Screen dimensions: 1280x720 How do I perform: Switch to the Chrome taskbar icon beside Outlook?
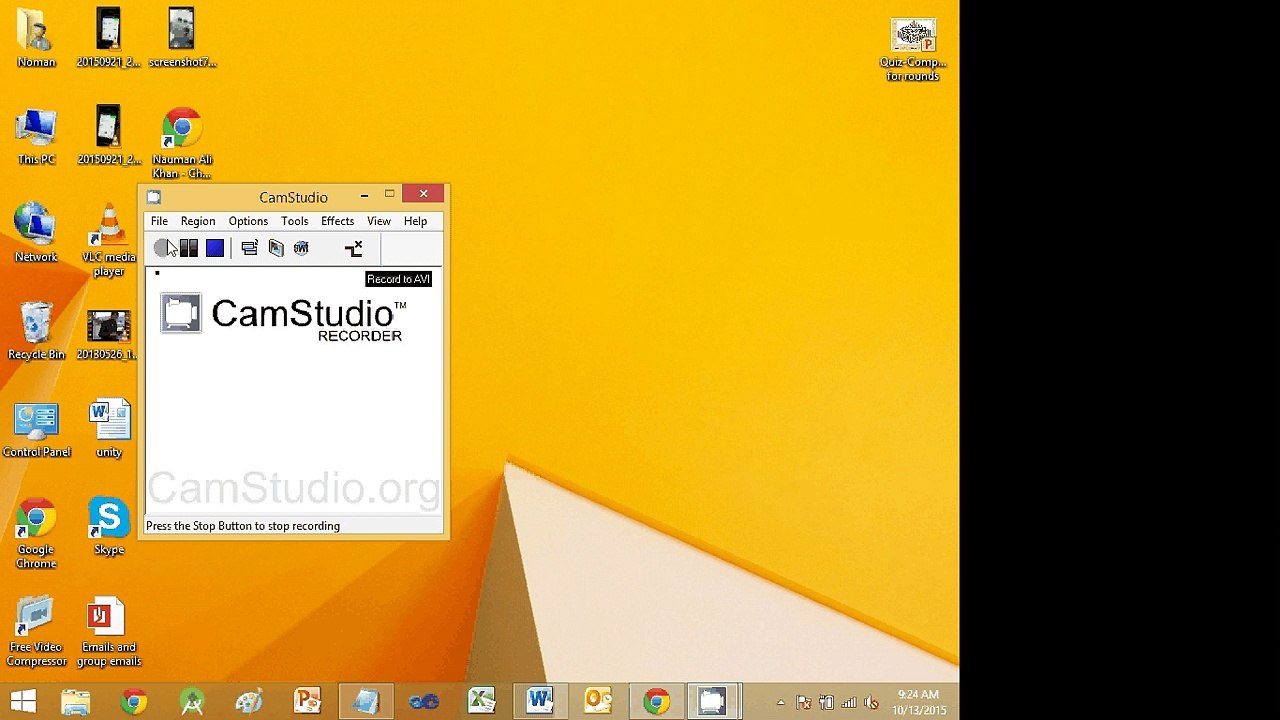(656, 701)
